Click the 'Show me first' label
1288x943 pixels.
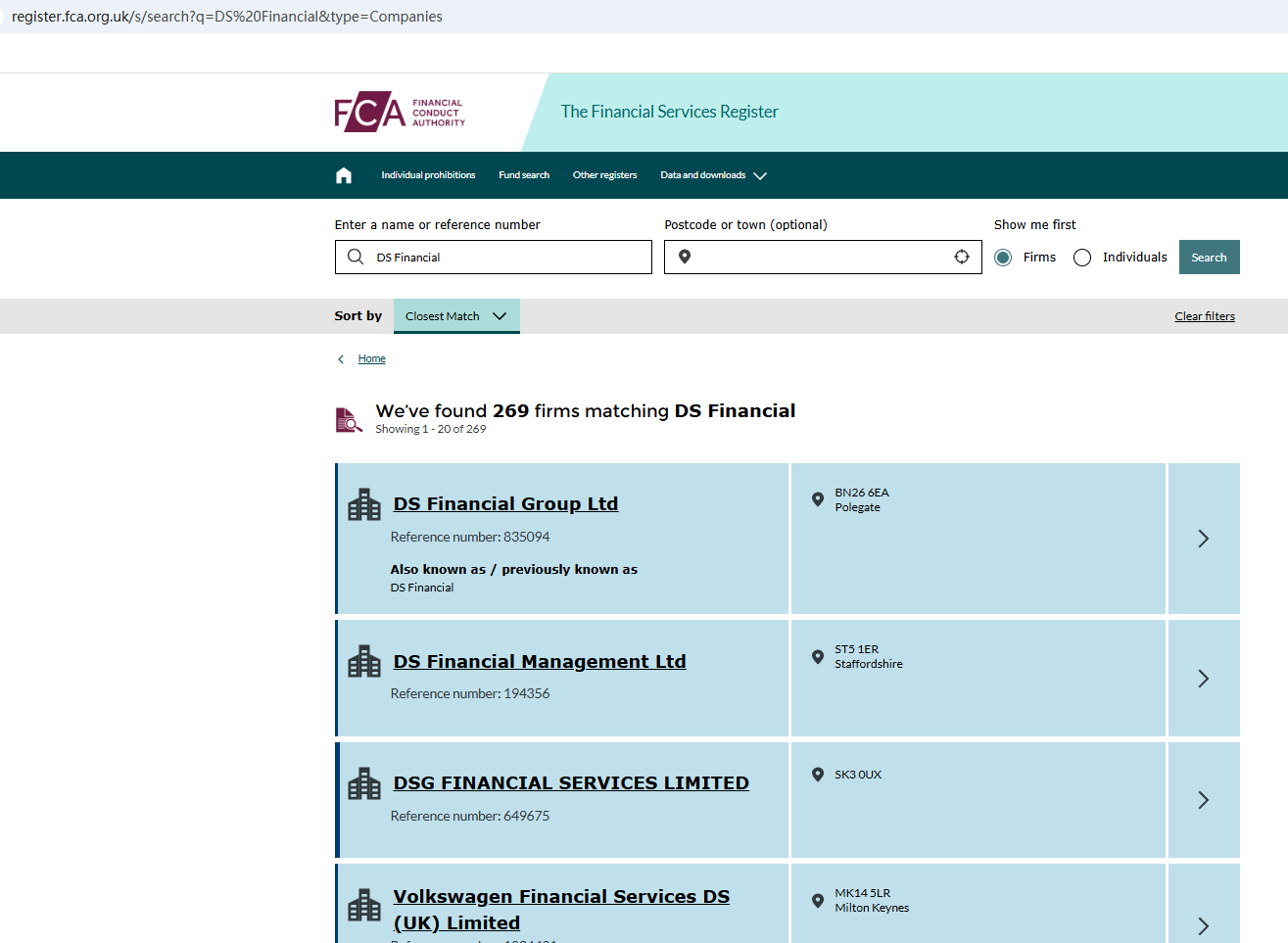[x=1035, y=224]
